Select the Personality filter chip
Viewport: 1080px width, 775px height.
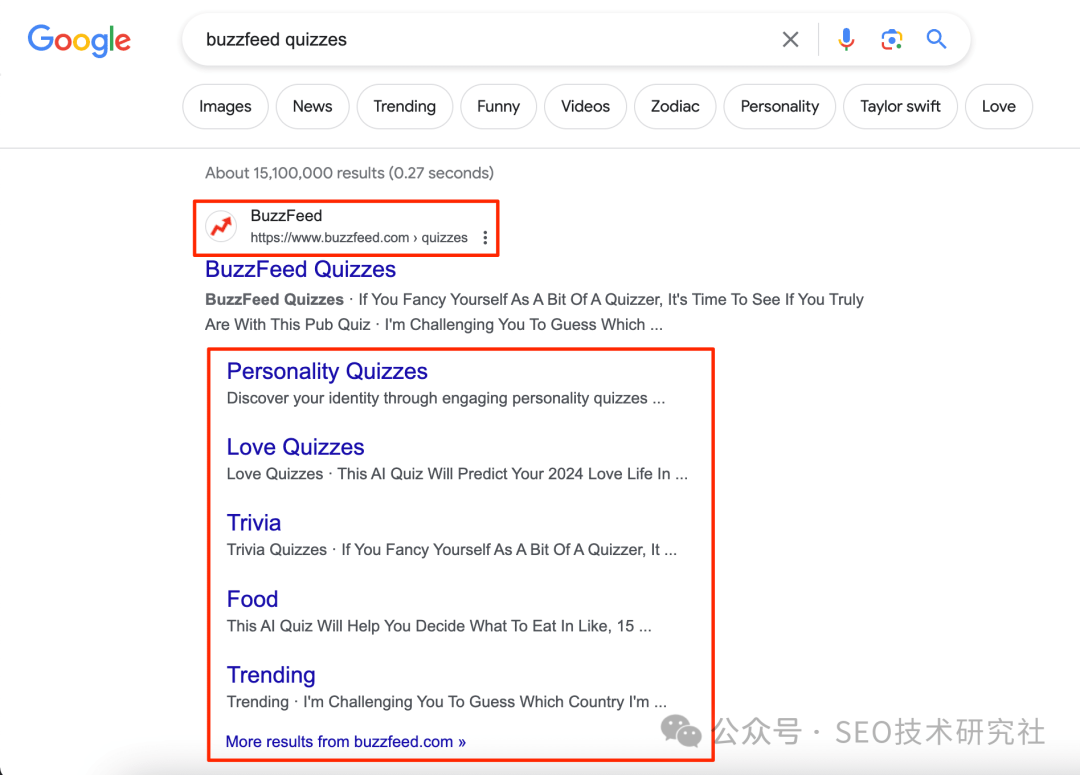(780, 107)
